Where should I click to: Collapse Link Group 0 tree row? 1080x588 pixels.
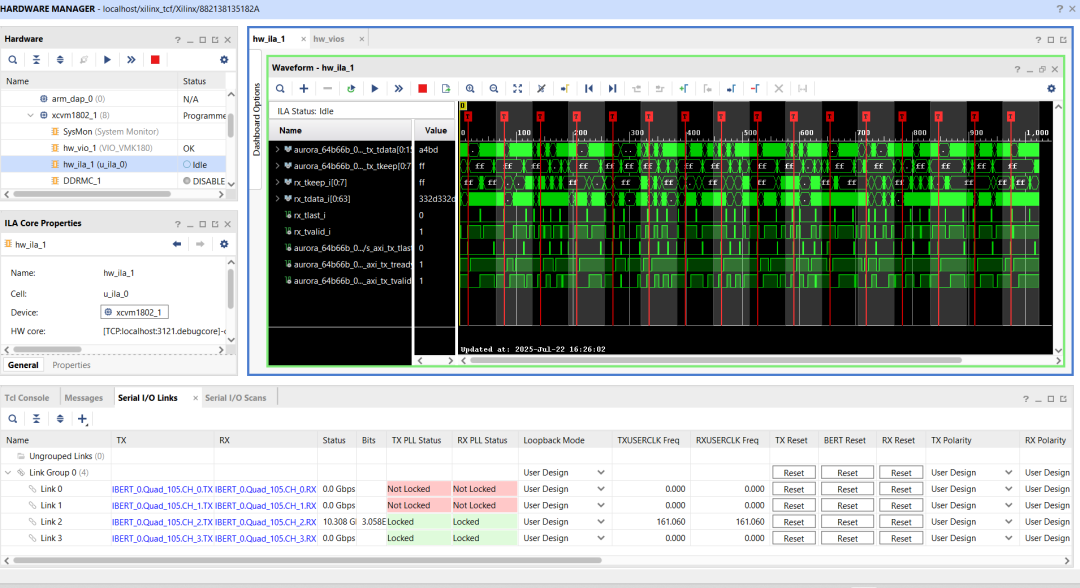coord(10,473)
